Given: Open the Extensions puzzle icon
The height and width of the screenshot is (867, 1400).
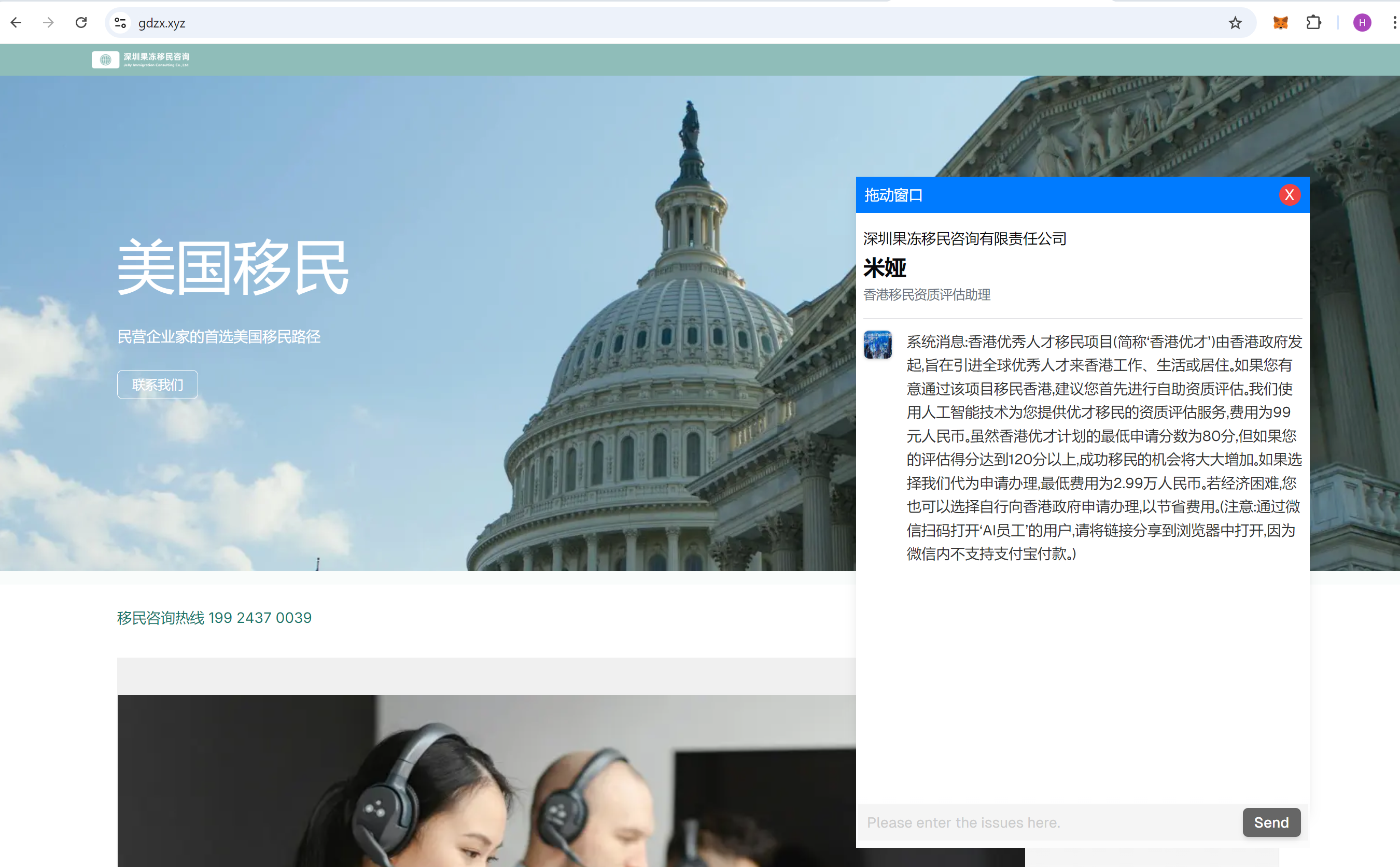Looking at the screenshot, I should 1313,22.
